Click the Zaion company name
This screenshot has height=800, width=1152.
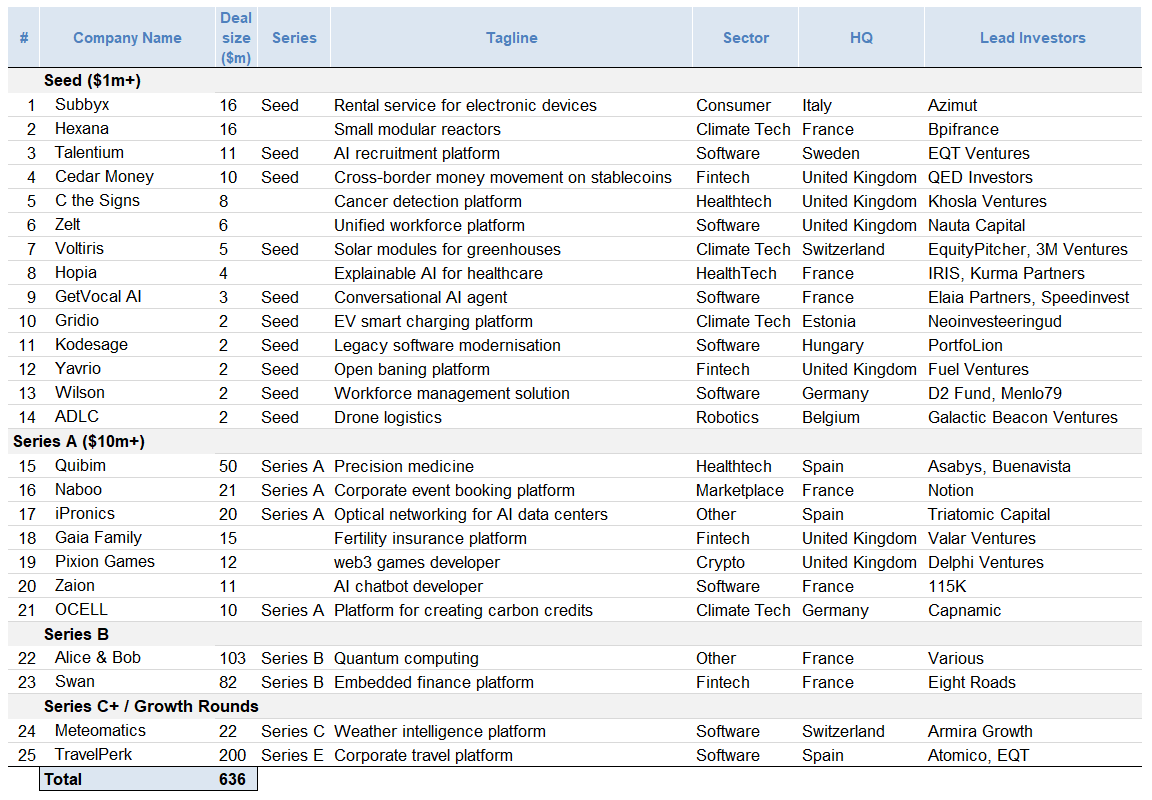coord(75,586)
